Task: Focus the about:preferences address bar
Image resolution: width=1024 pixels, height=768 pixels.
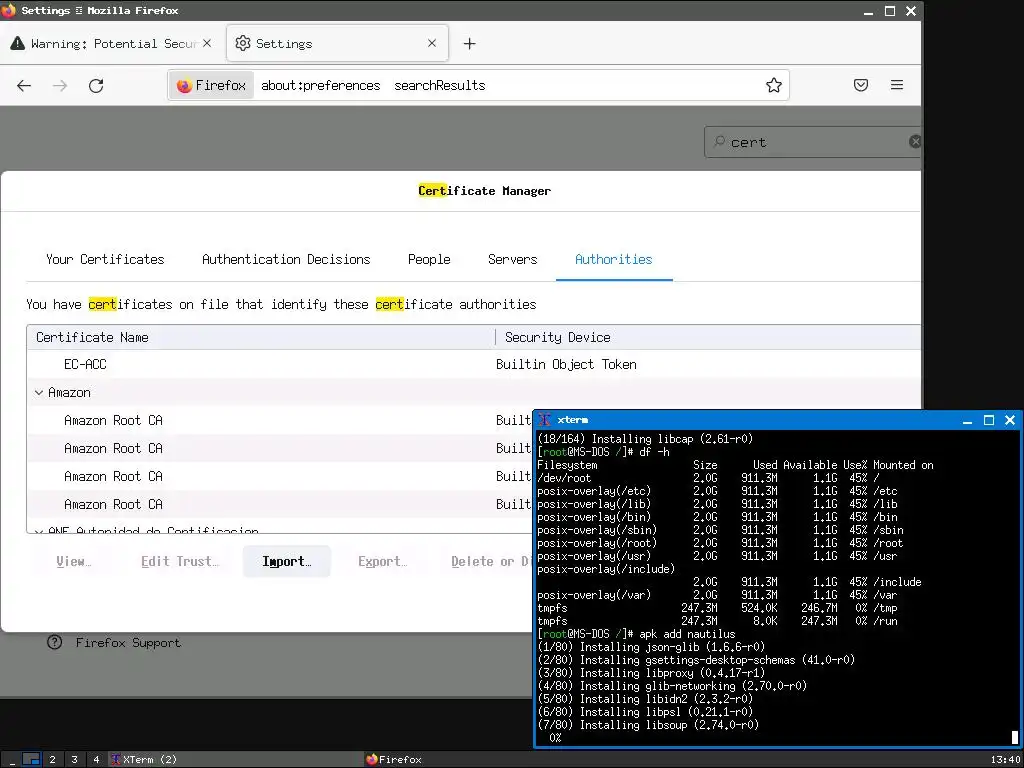Action: 509,86
